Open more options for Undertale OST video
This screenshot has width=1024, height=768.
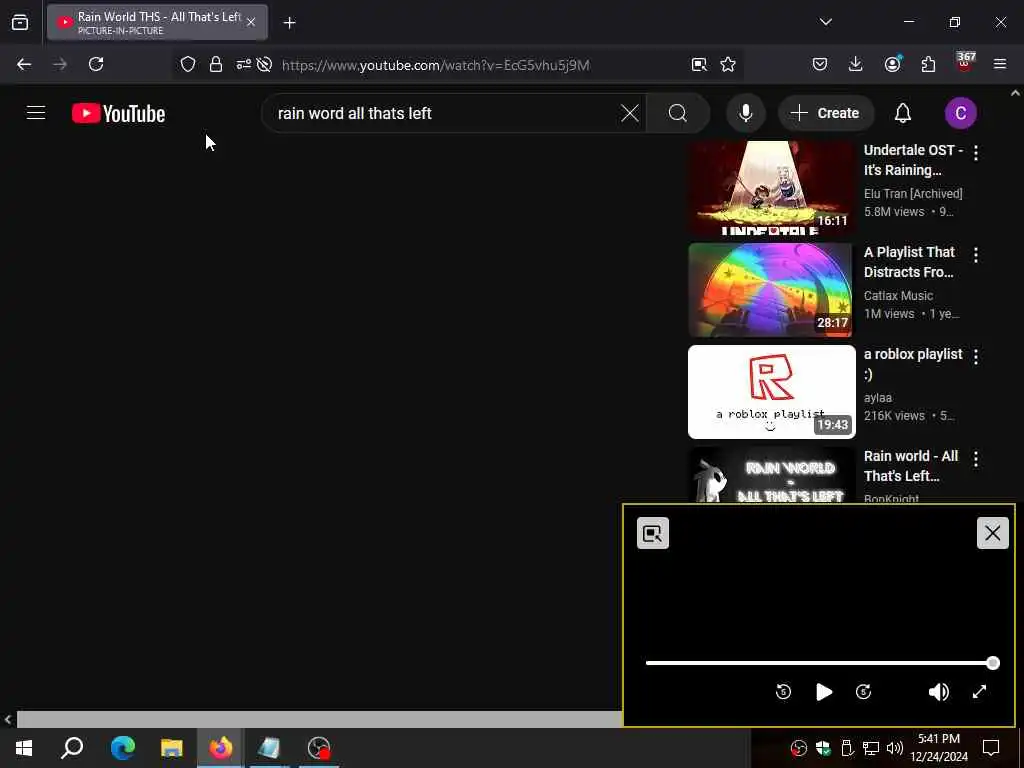[976, 153]
